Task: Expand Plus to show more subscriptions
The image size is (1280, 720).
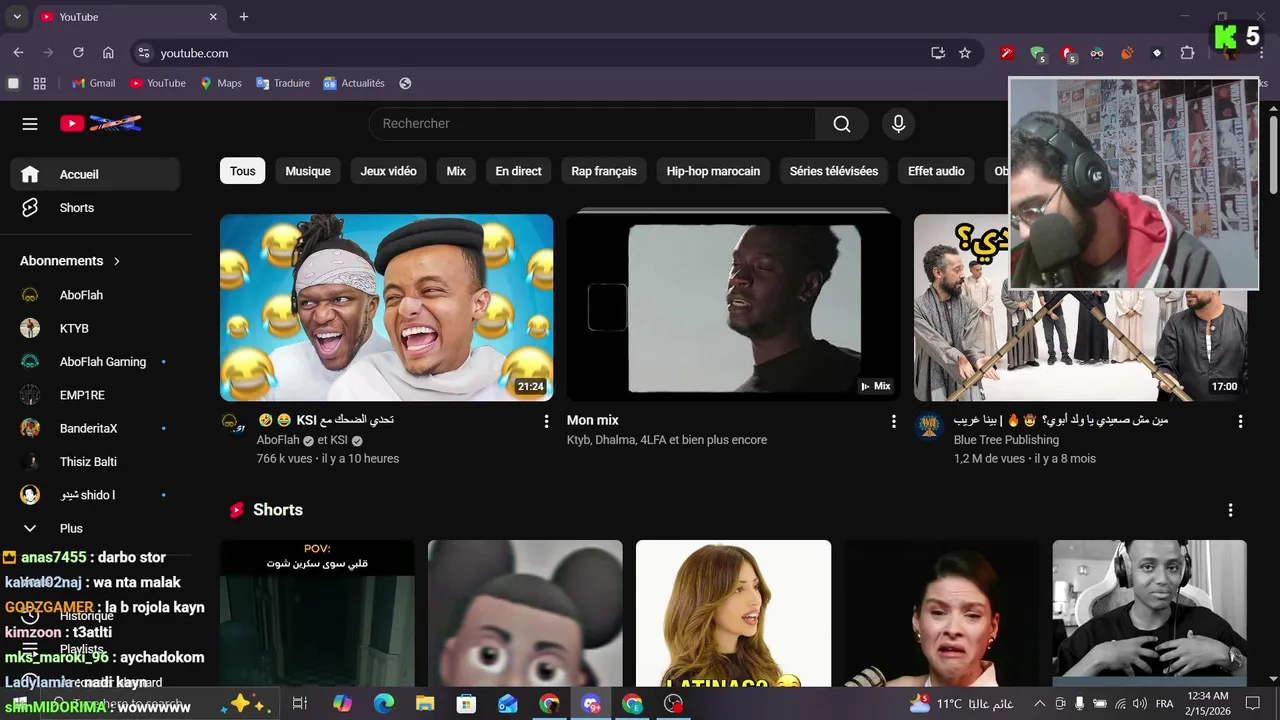Action: tap(95, 528)
